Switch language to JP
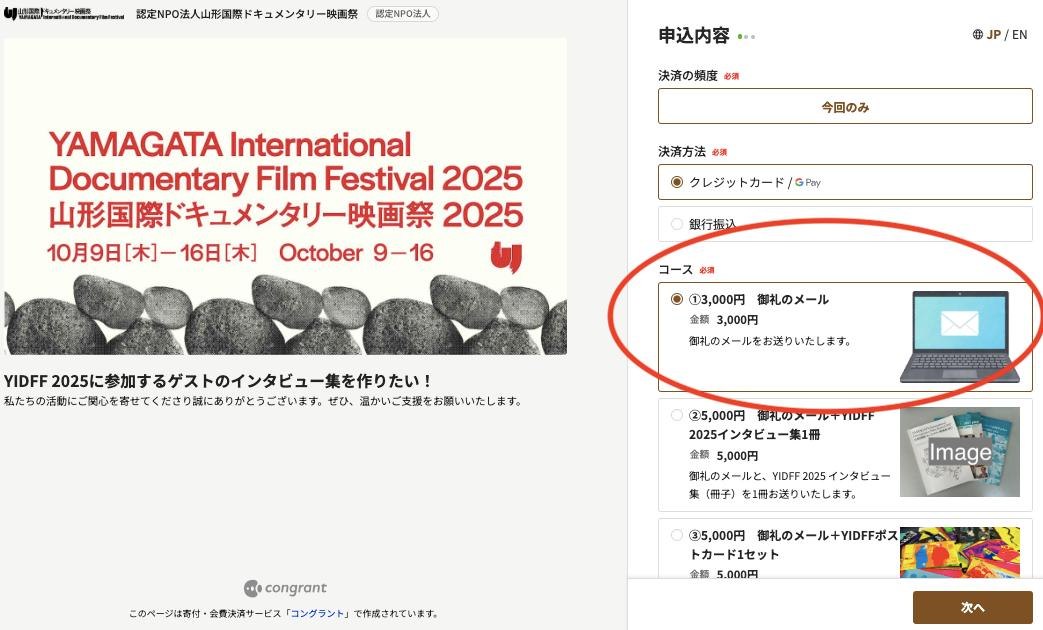 tap(993, 35)
